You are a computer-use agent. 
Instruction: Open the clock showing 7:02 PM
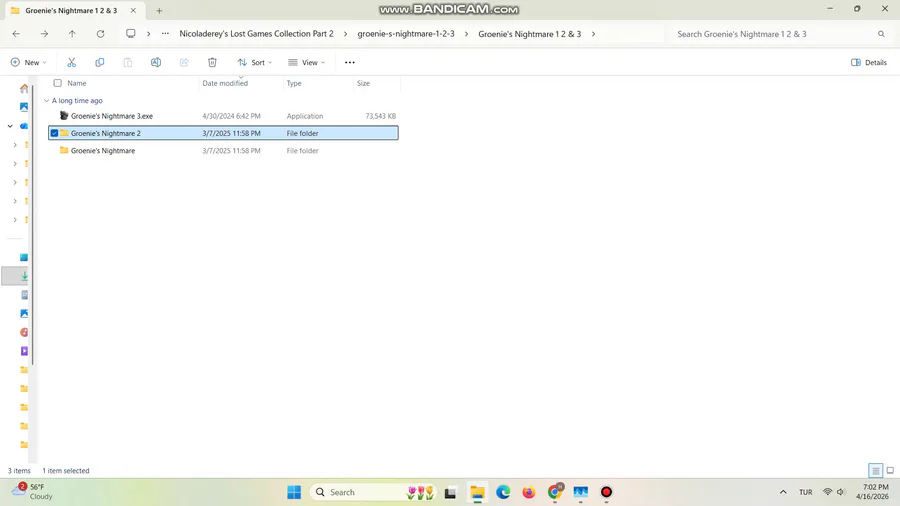(872, 492)
